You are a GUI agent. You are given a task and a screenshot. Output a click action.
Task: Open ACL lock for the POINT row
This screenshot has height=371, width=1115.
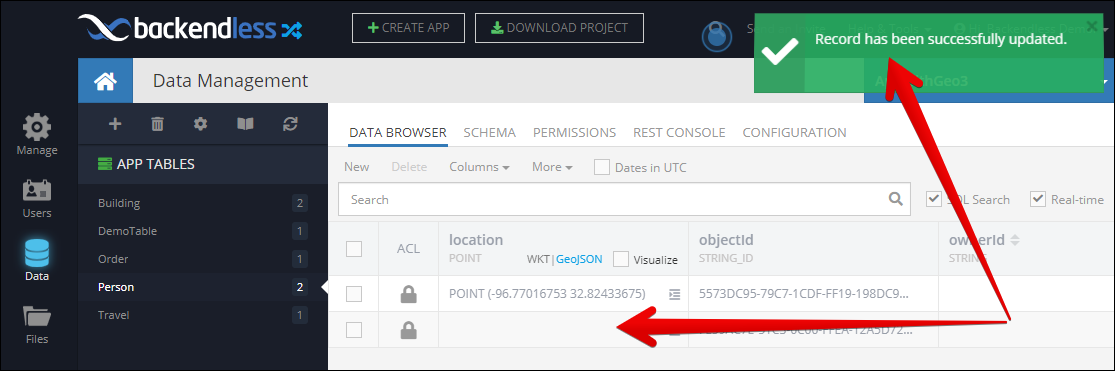tap(408, 294)
